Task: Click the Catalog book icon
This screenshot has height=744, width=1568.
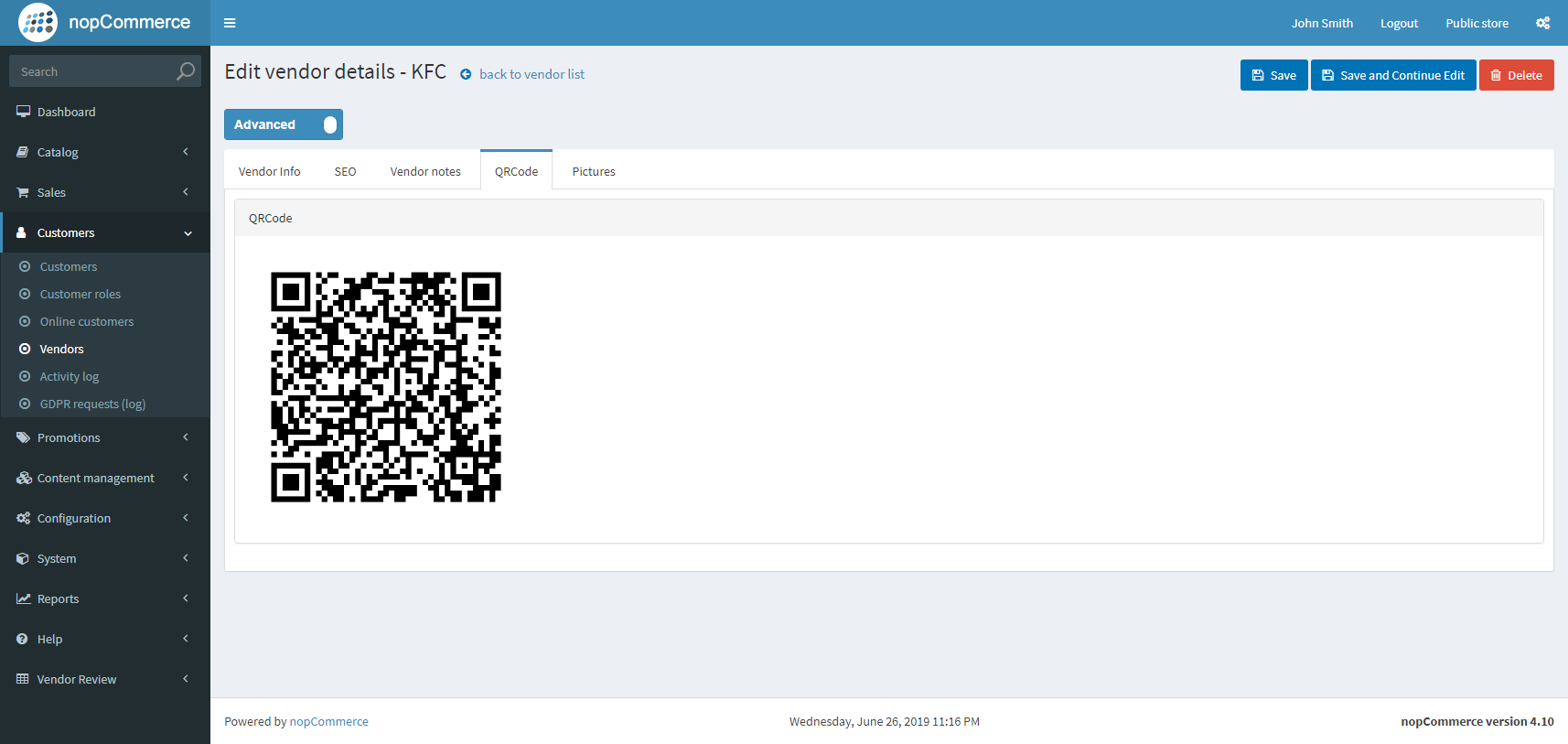Action: [x=23, y=152]
